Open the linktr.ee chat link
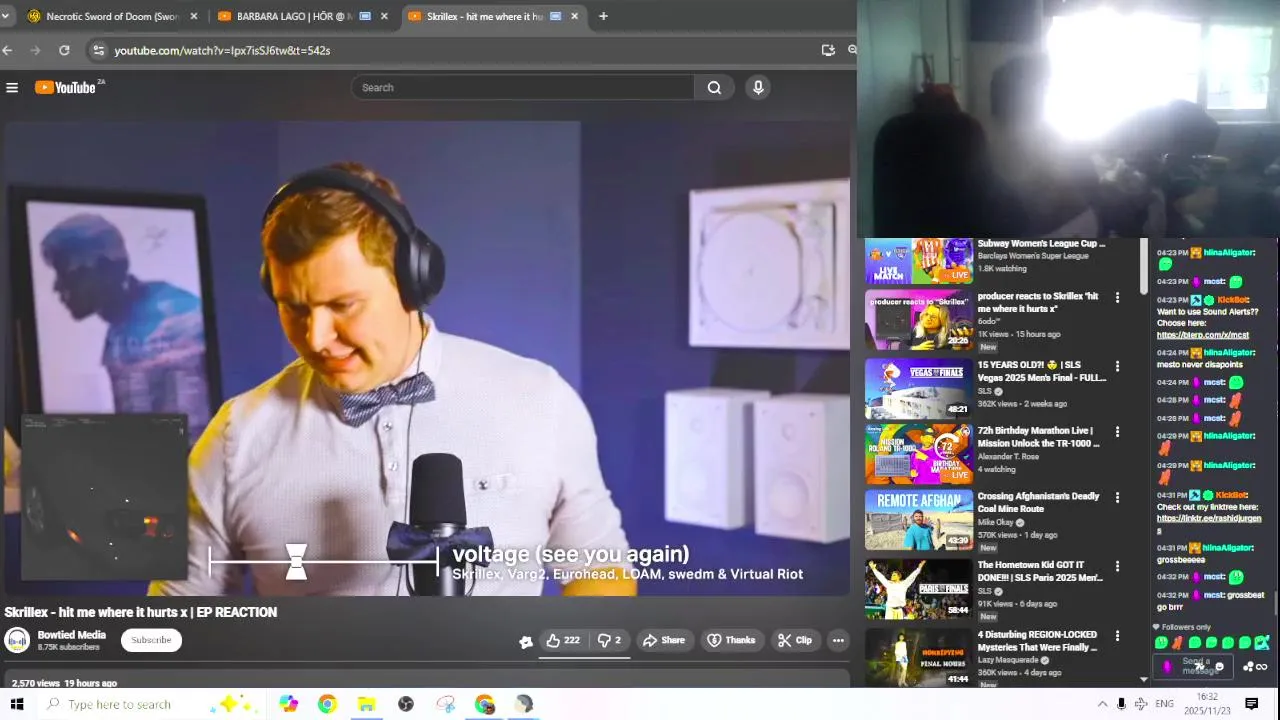Viewport: 1280px width, 720px height. click(x=1209, y=524)
